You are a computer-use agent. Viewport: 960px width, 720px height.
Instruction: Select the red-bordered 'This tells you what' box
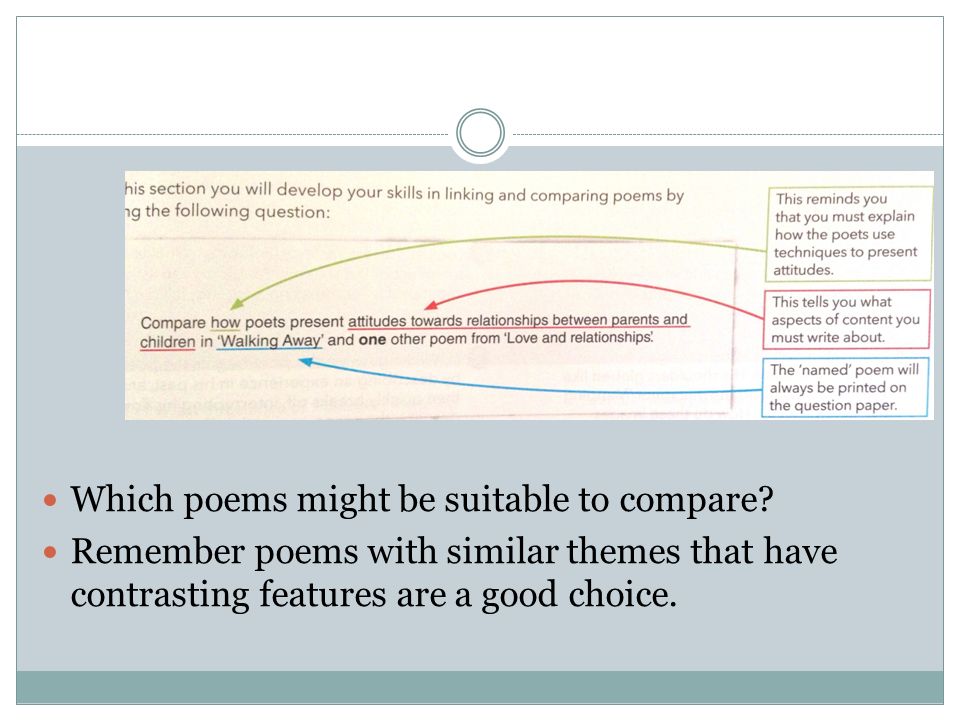pos(847,320)
